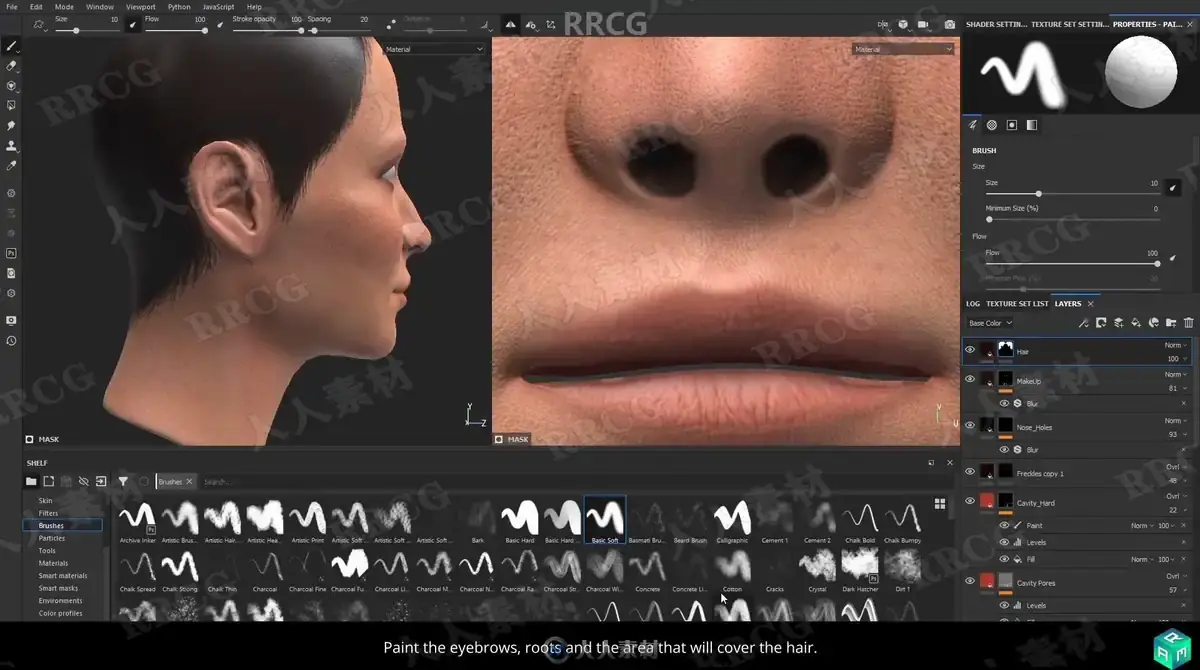Select the Paint brush tool in left toolbar

(x=11, y=46)
